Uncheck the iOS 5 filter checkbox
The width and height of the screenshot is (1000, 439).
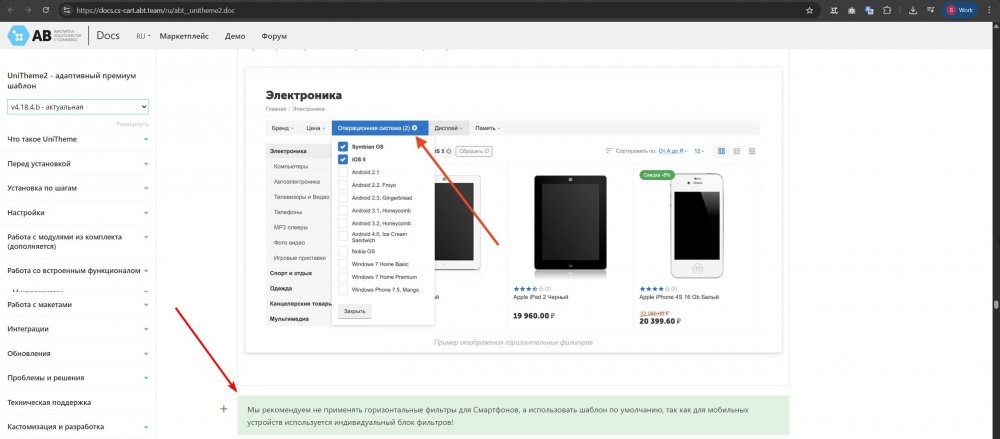click(343, 159)
